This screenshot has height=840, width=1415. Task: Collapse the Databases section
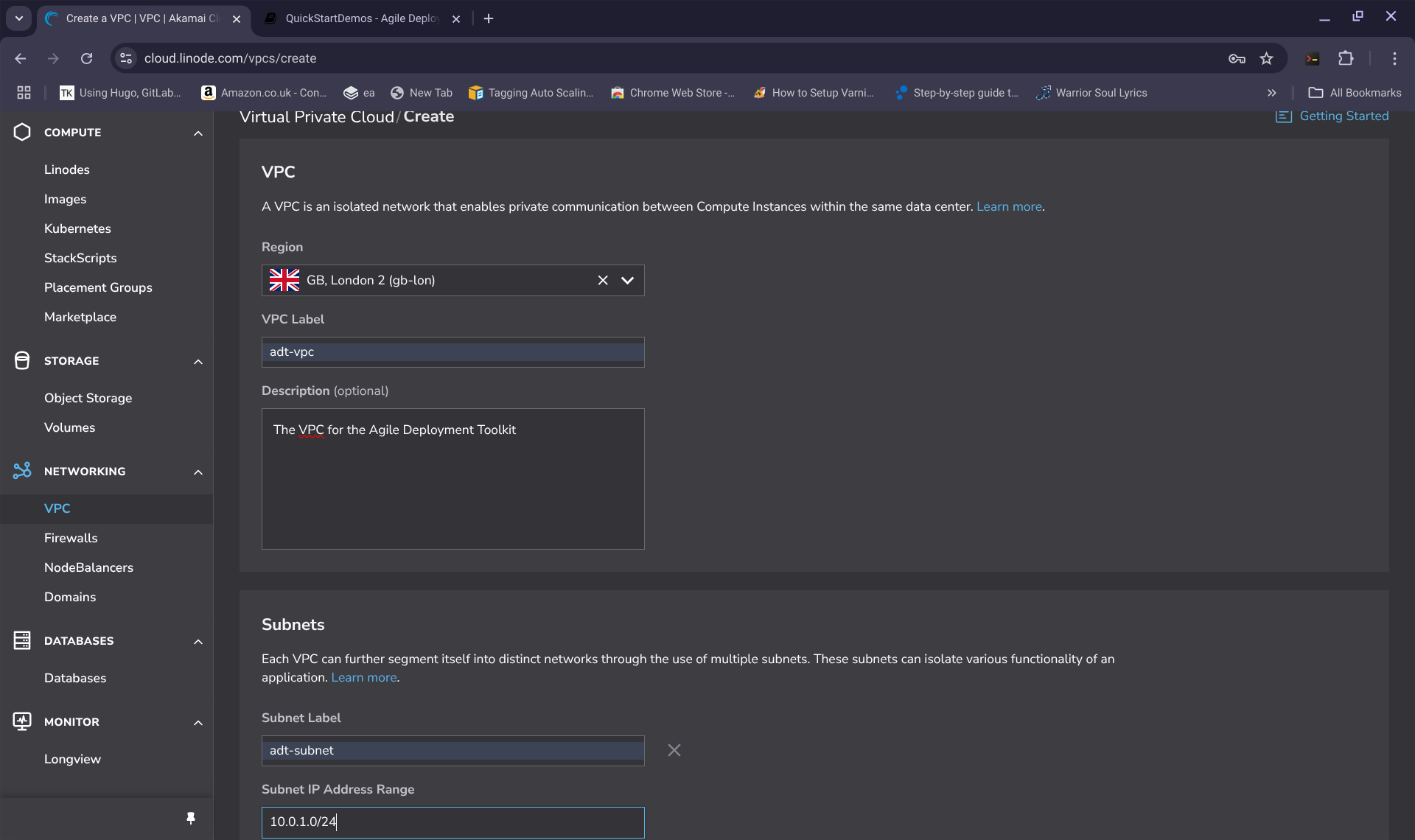pyautogui.click(x=198, y=641)
